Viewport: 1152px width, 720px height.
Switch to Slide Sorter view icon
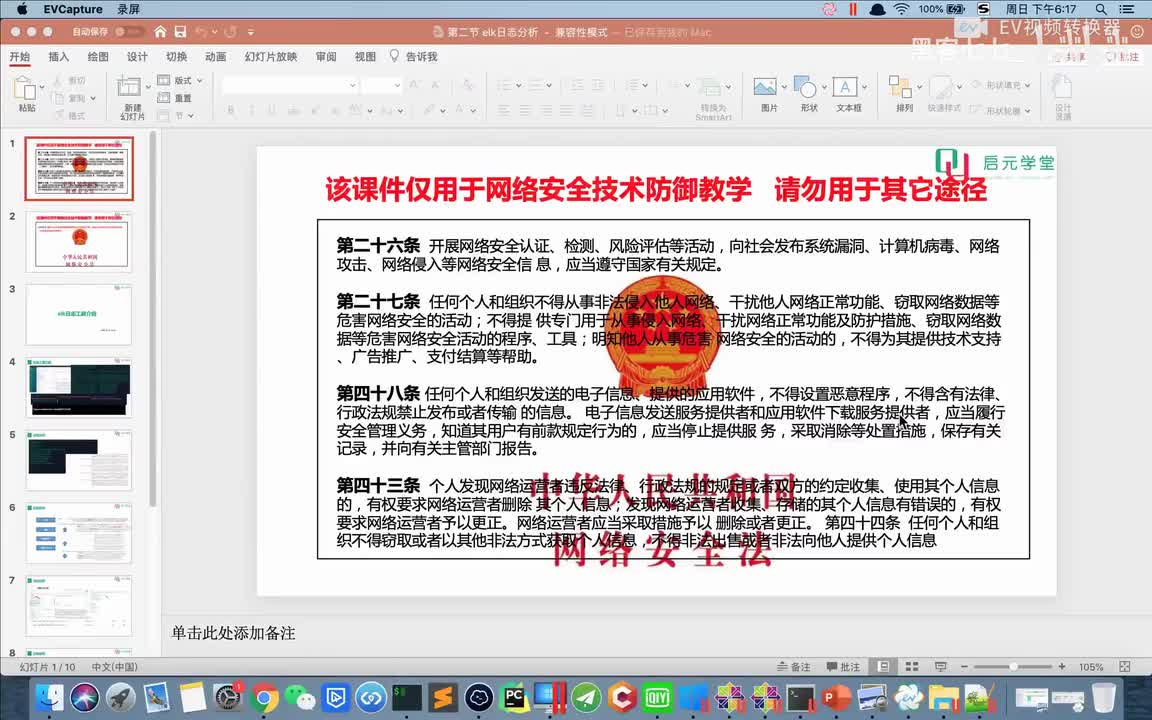912,666
